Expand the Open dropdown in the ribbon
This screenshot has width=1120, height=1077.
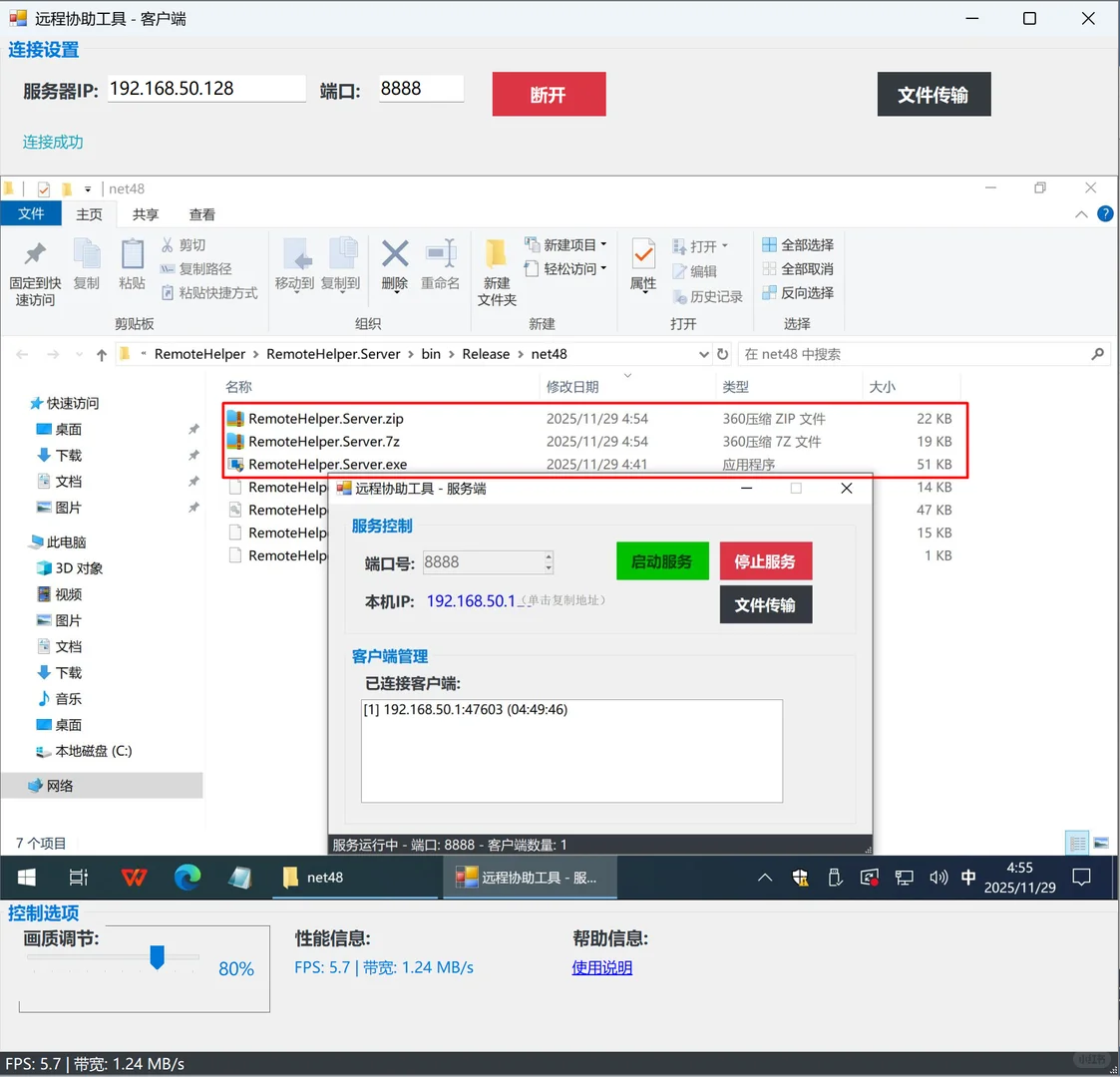click(724, 245)
